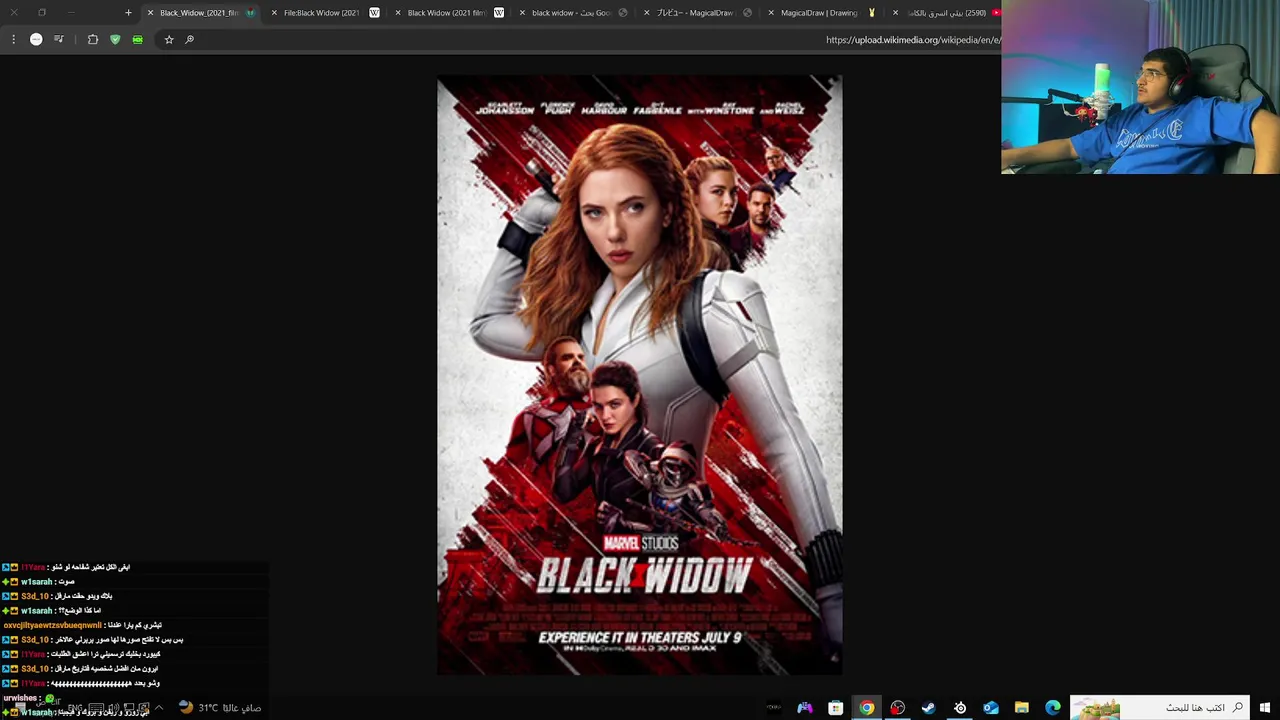
Task: Open the browser extensions puzzle icon
Action: tap(93, 39)
